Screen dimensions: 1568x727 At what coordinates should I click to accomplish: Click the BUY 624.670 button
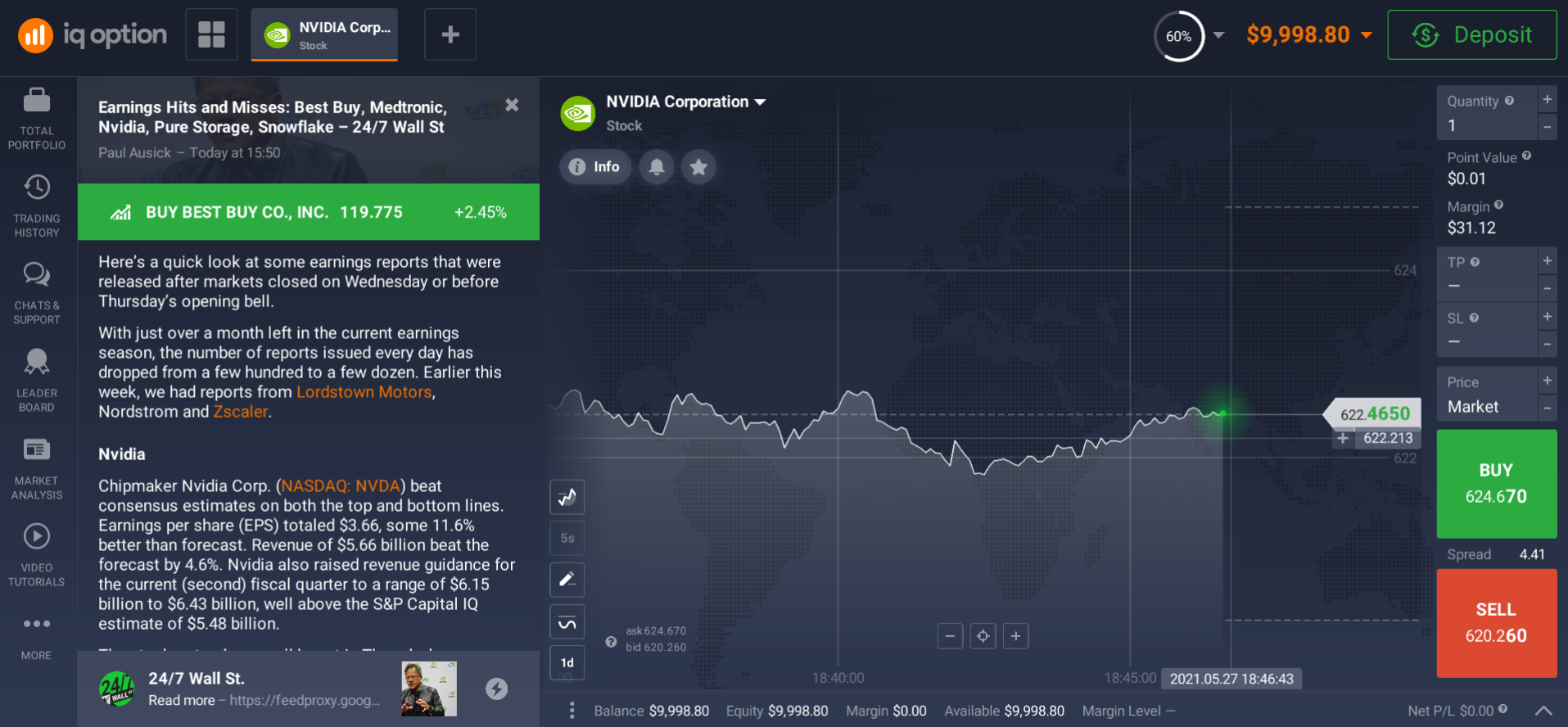click(1497, 484)
